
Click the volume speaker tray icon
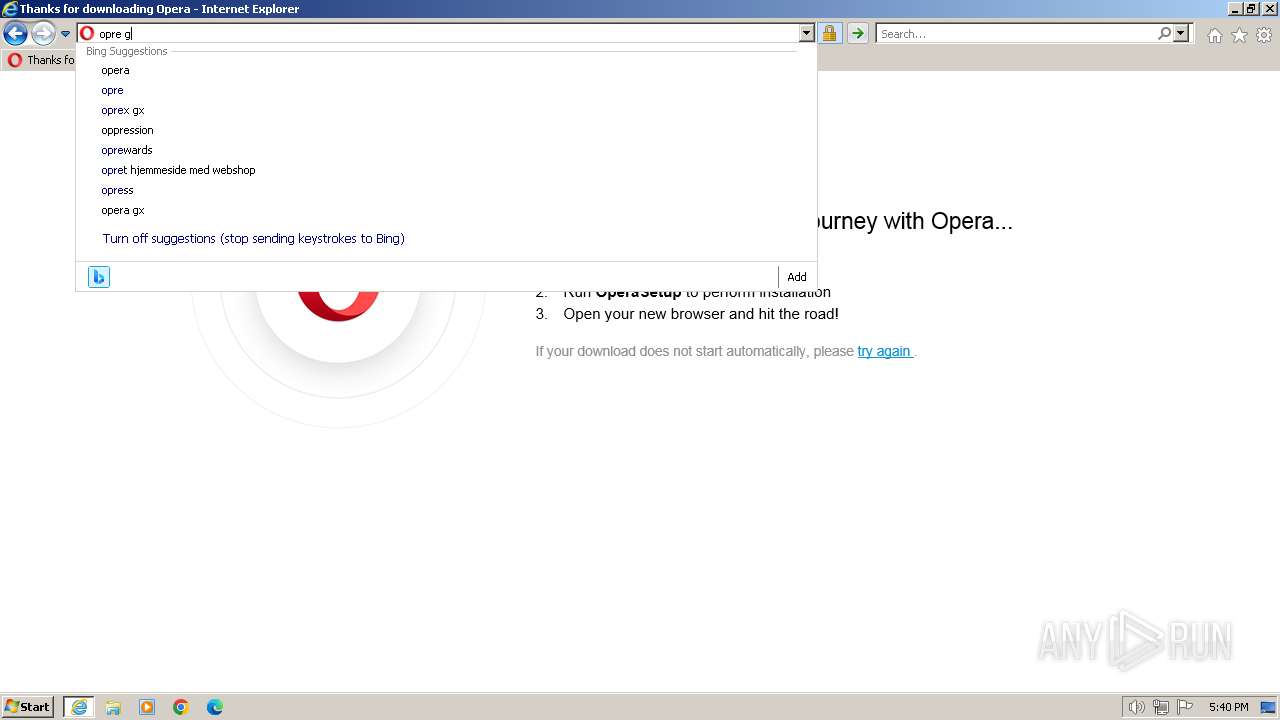coord(1137,707)
